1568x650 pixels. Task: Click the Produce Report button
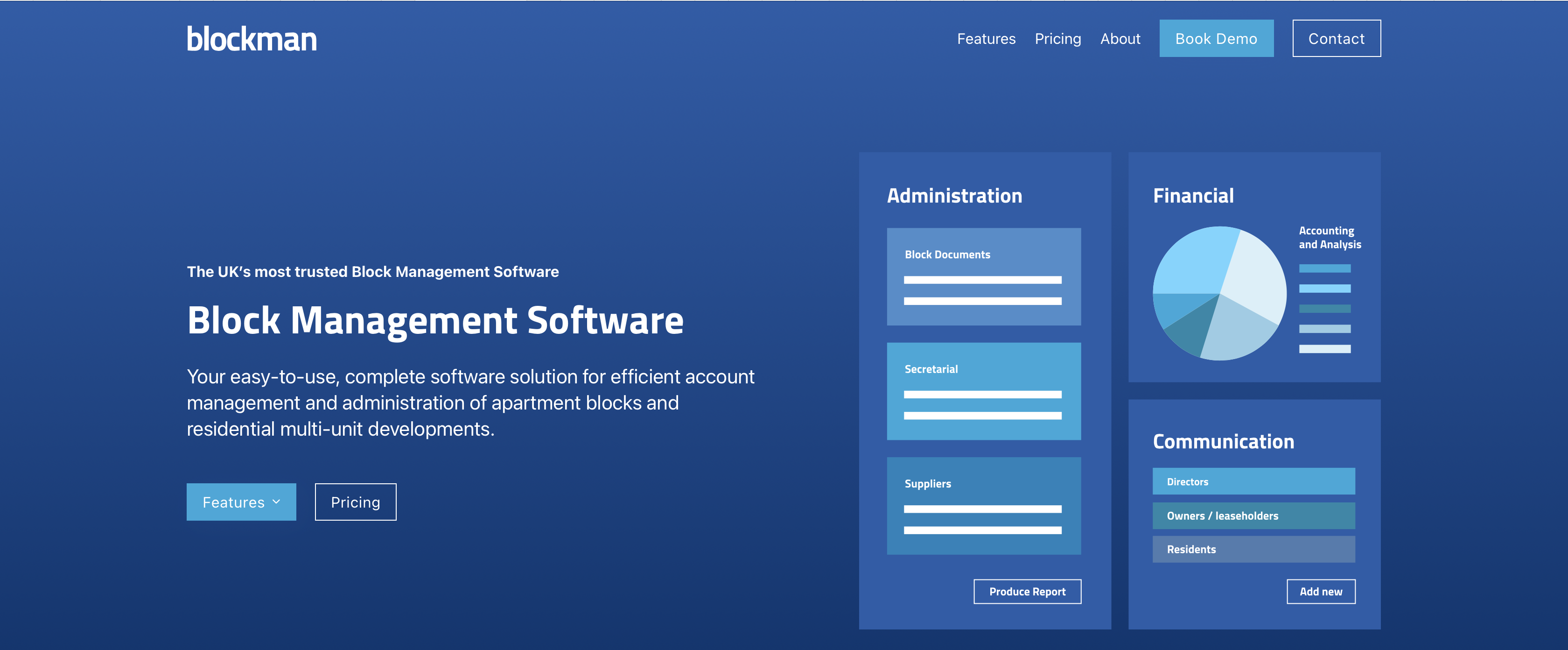pyautogui.click(x=1027, y=592)
